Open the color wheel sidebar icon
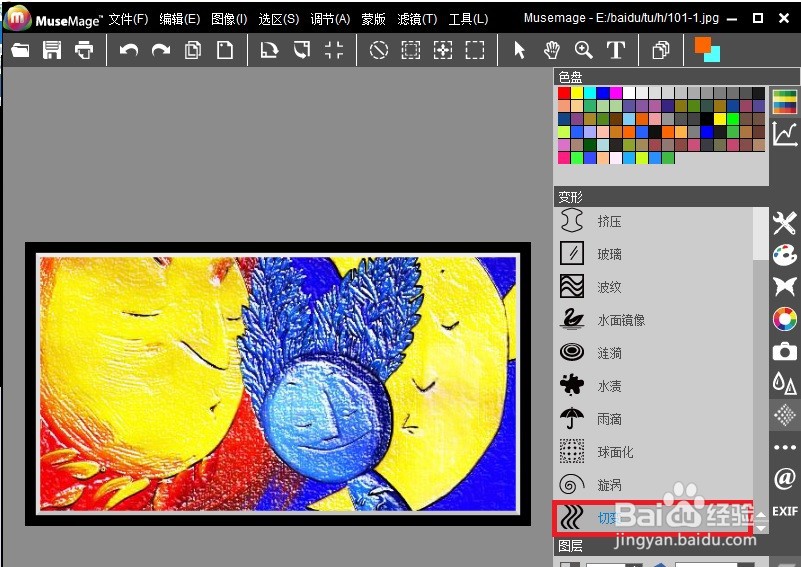This screenshot has height=567, width=801. (x=785, y=319)
